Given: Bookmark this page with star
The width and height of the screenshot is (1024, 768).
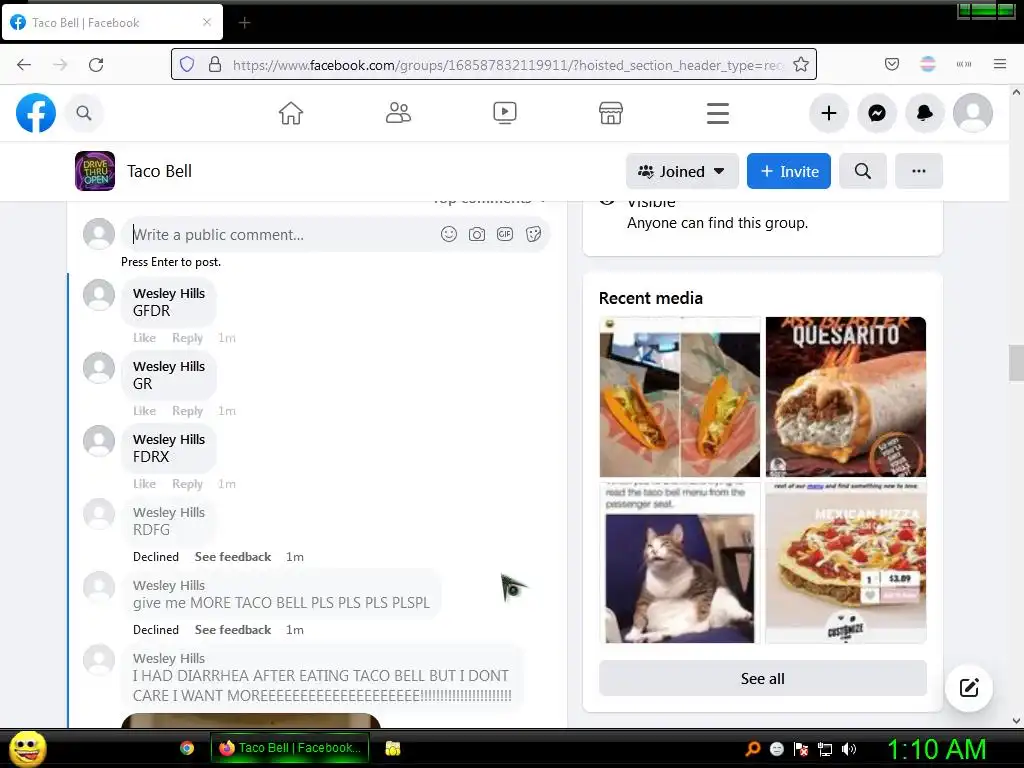Looking at the screenshot, I should 801,65.
